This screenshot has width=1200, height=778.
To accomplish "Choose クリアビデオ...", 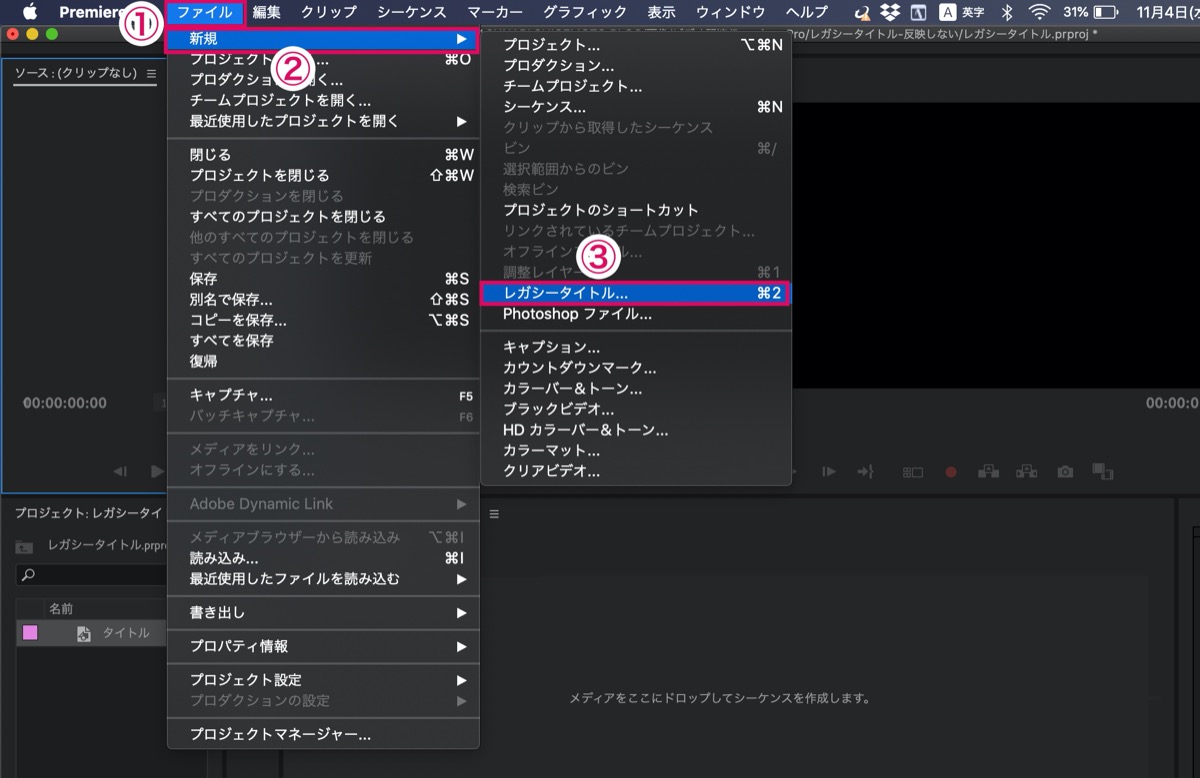I will click(x=635, y=471).
